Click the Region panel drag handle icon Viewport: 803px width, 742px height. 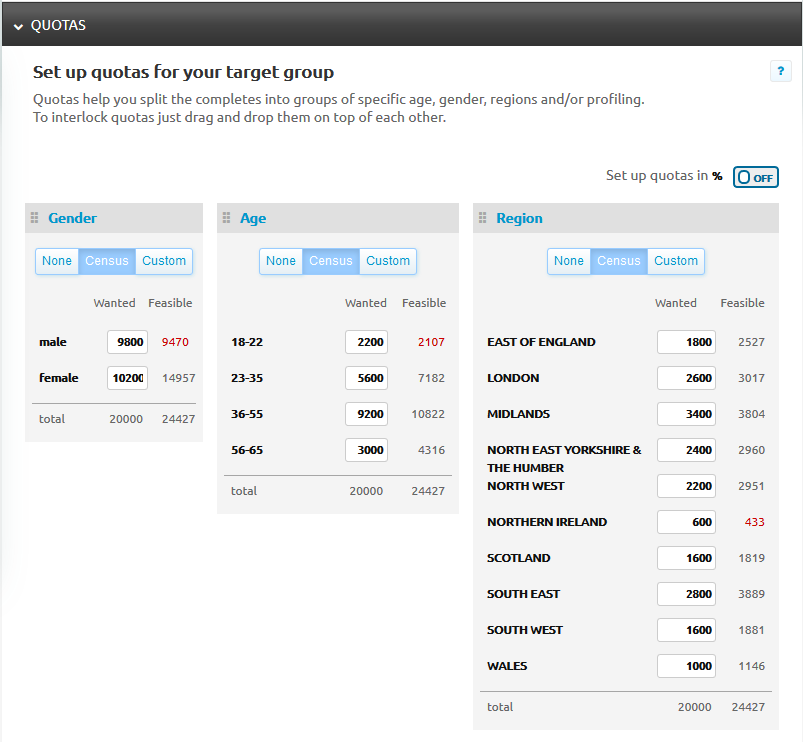[483, 218]
